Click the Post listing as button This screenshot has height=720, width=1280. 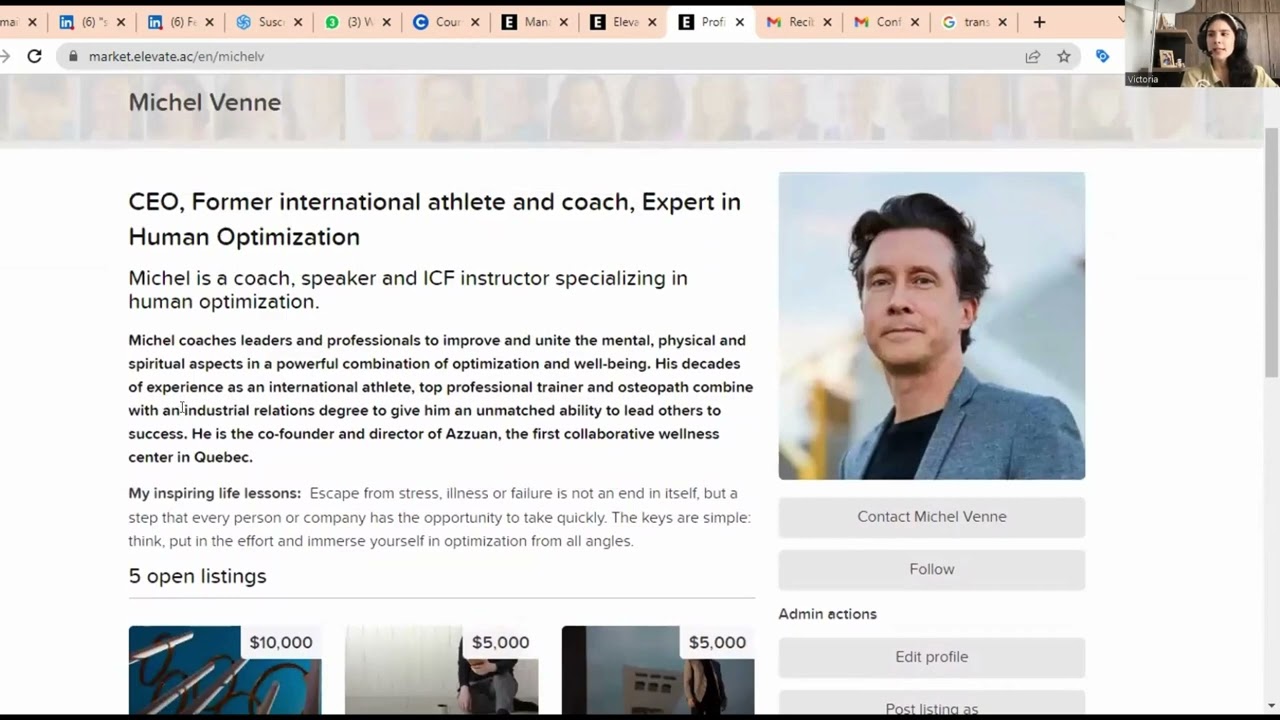click(x=932, y=703)
